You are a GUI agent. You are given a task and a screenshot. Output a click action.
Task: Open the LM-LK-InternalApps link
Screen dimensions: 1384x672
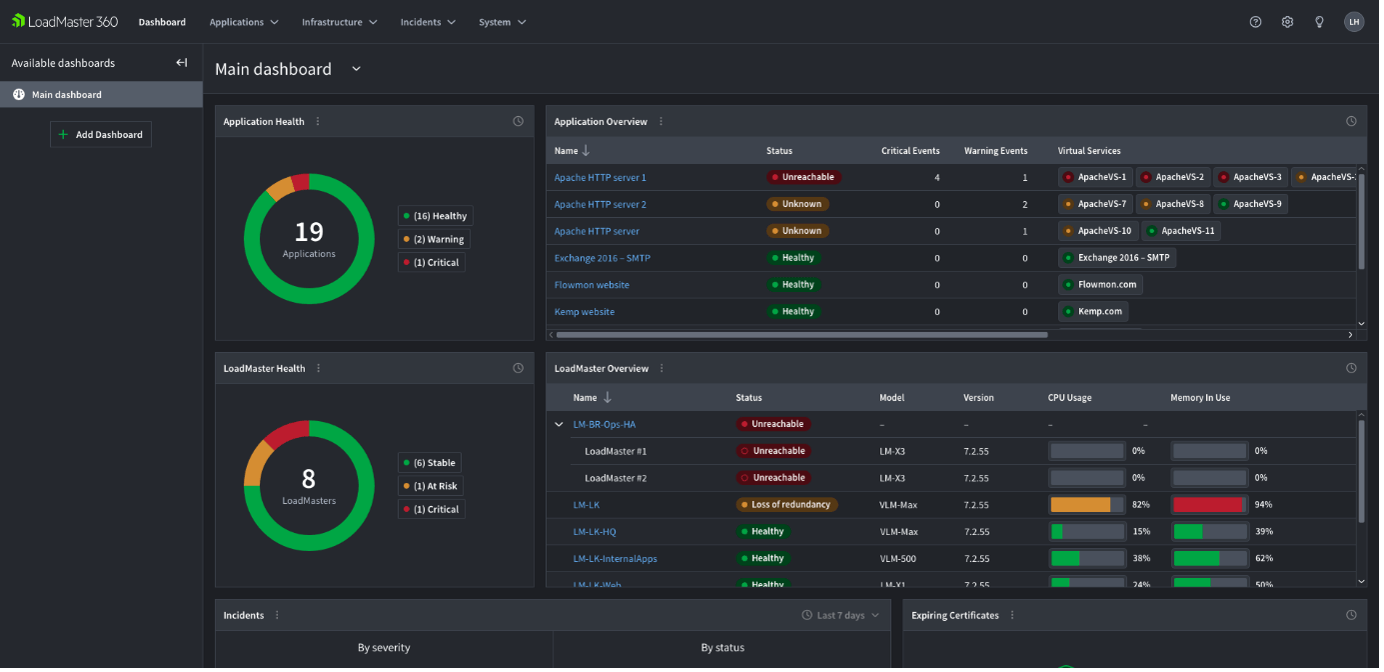[x=617, y=560]
